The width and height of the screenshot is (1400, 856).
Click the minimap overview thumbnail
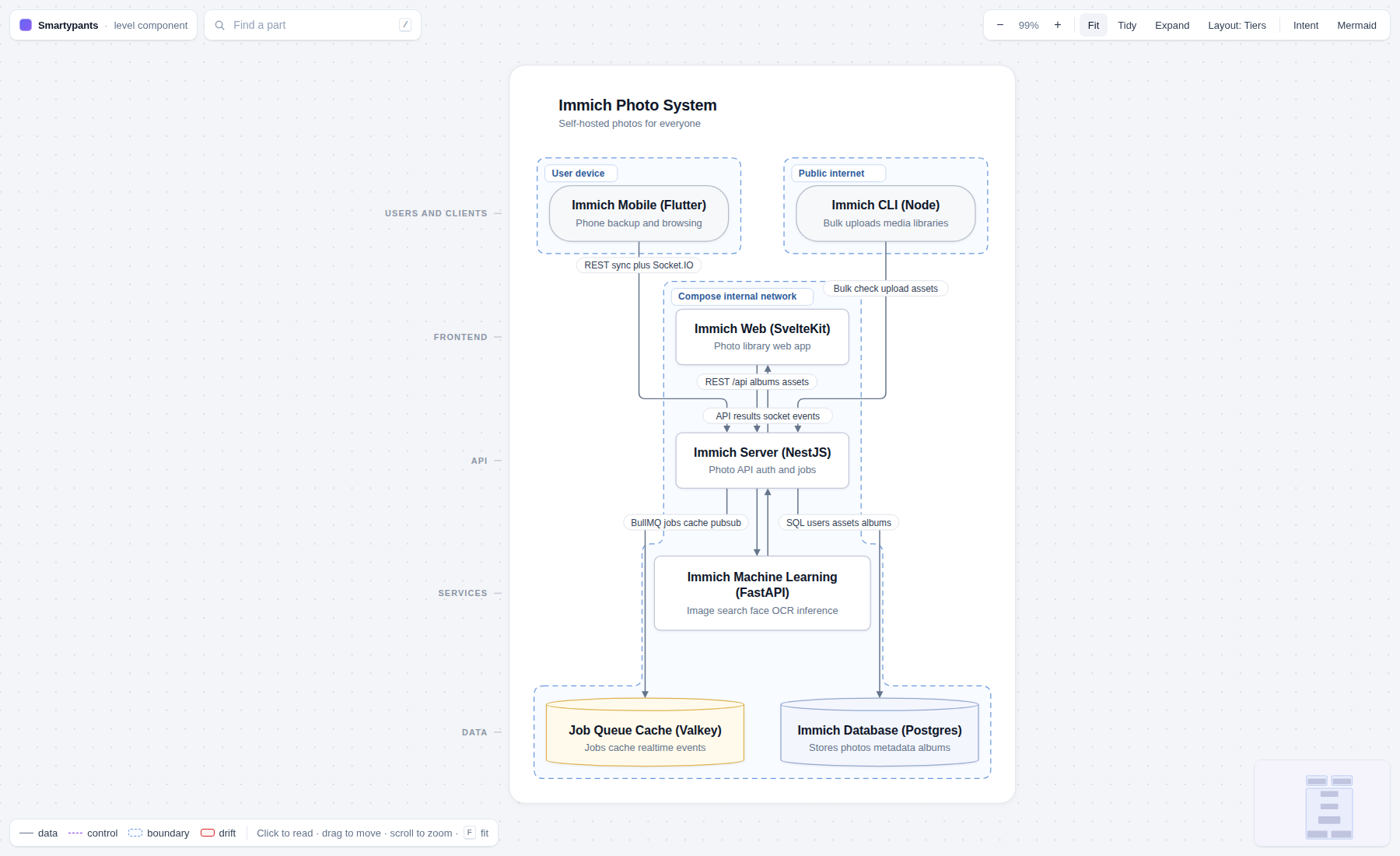point(1322,803)
